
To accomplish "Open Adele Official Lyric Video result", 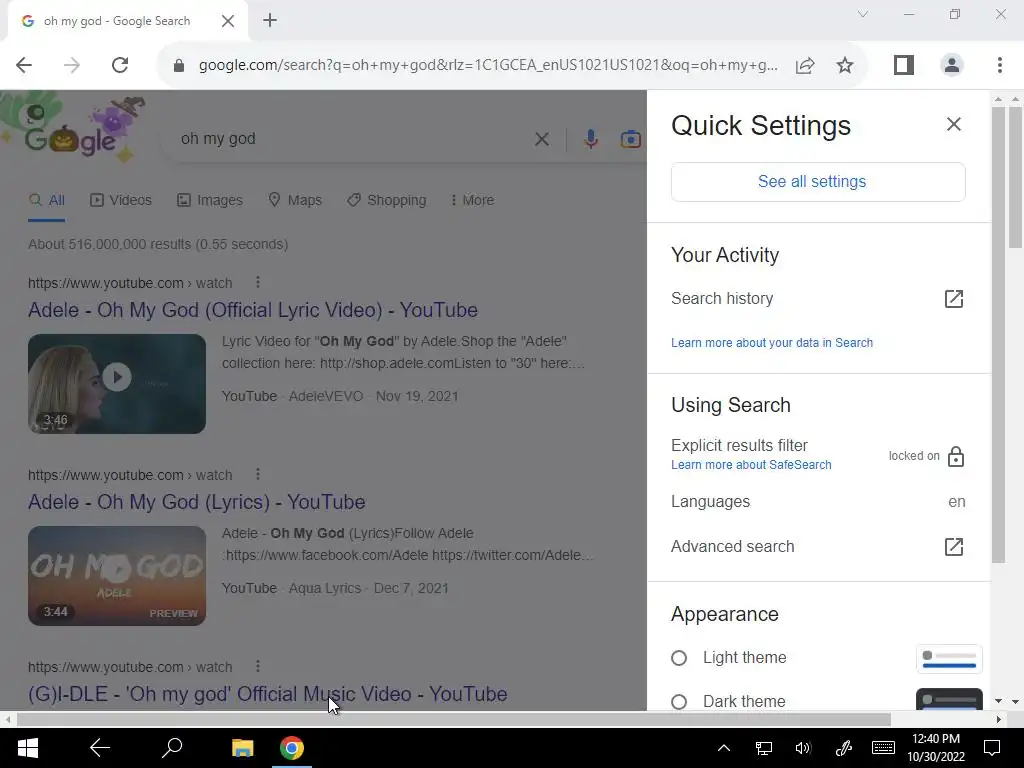I will click(253, 310).
